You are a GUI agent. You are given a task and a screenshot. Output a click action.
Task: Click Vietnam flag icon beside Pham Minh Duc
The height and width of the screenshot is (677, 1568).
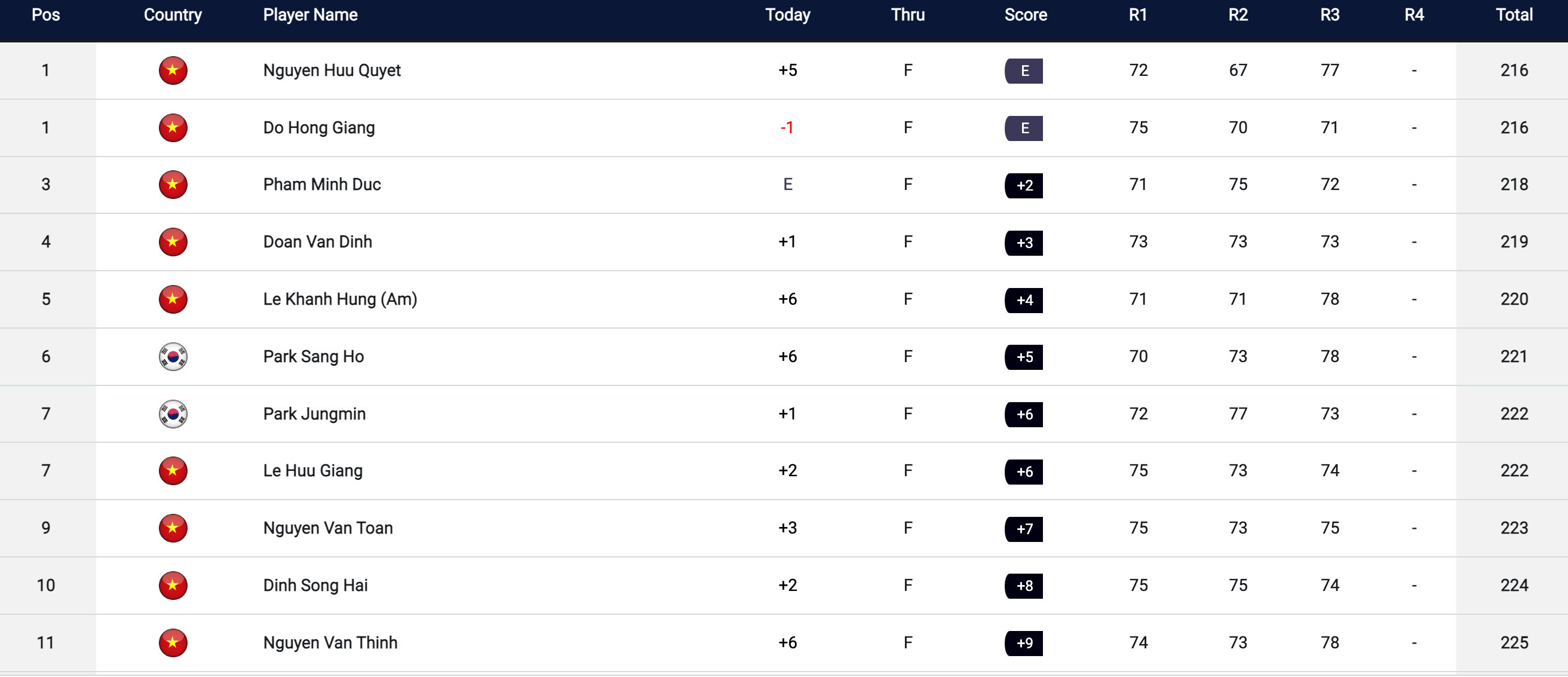tap(173, 185)
